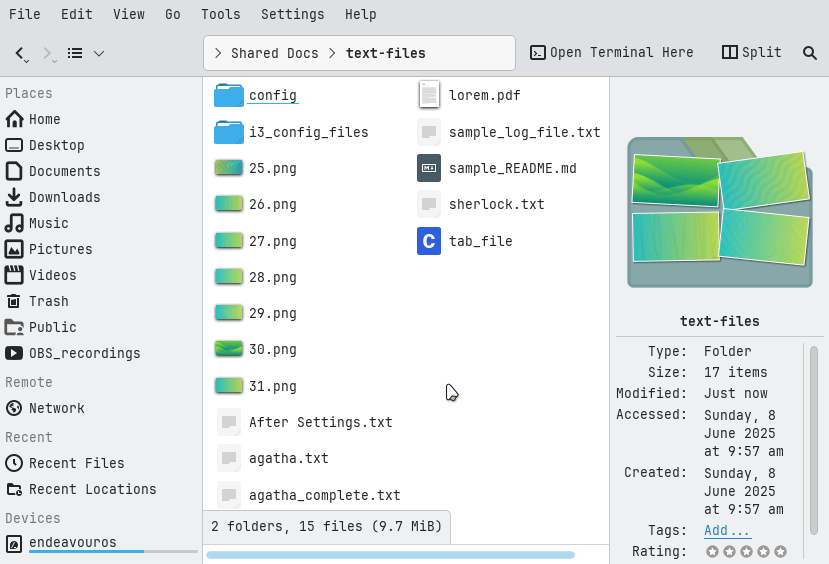Select the 25.png thumbnail
Screen dimensions: 829x564
pyautogui.click(x=229, y=168)
